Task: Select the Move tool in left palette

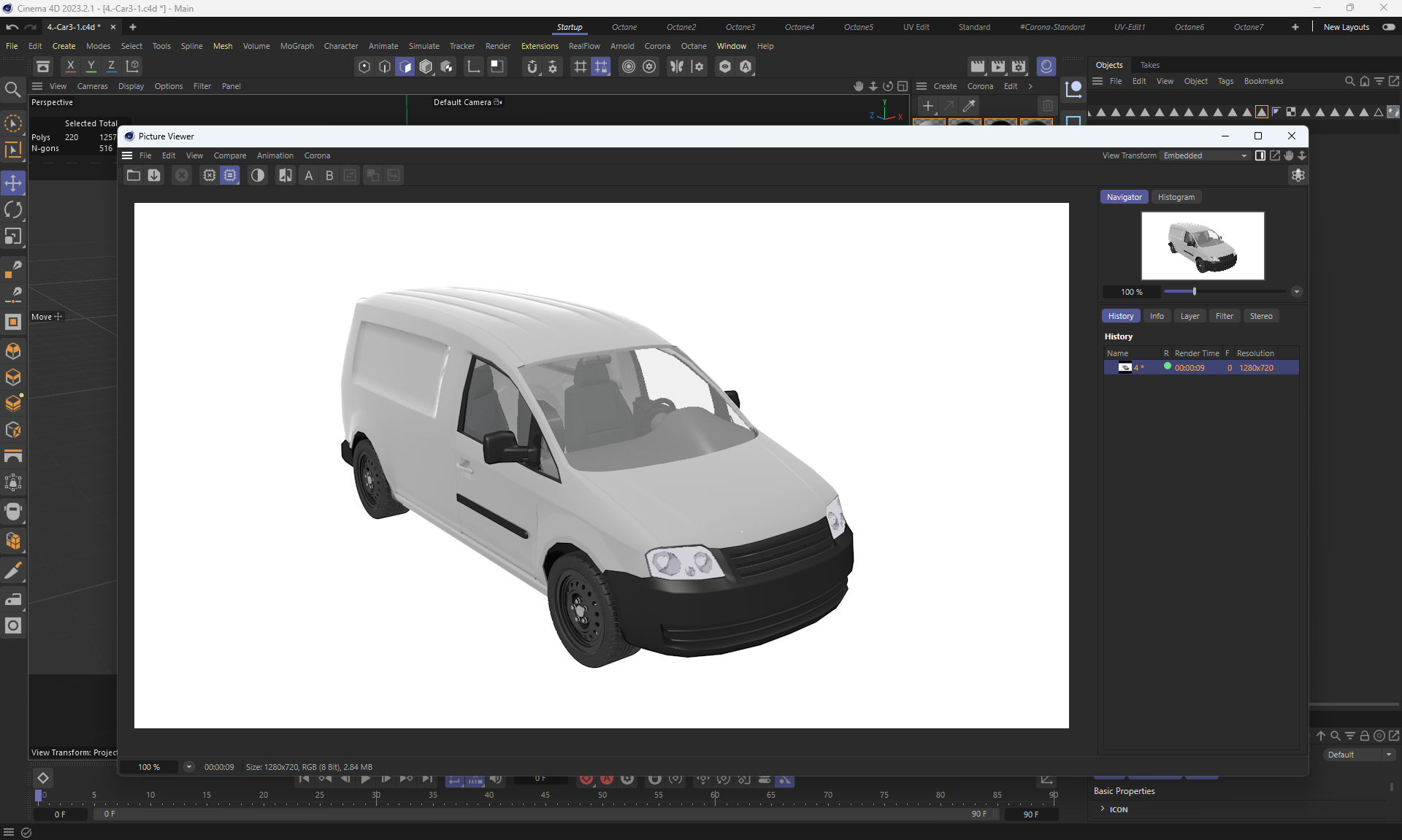Action: 13,183
